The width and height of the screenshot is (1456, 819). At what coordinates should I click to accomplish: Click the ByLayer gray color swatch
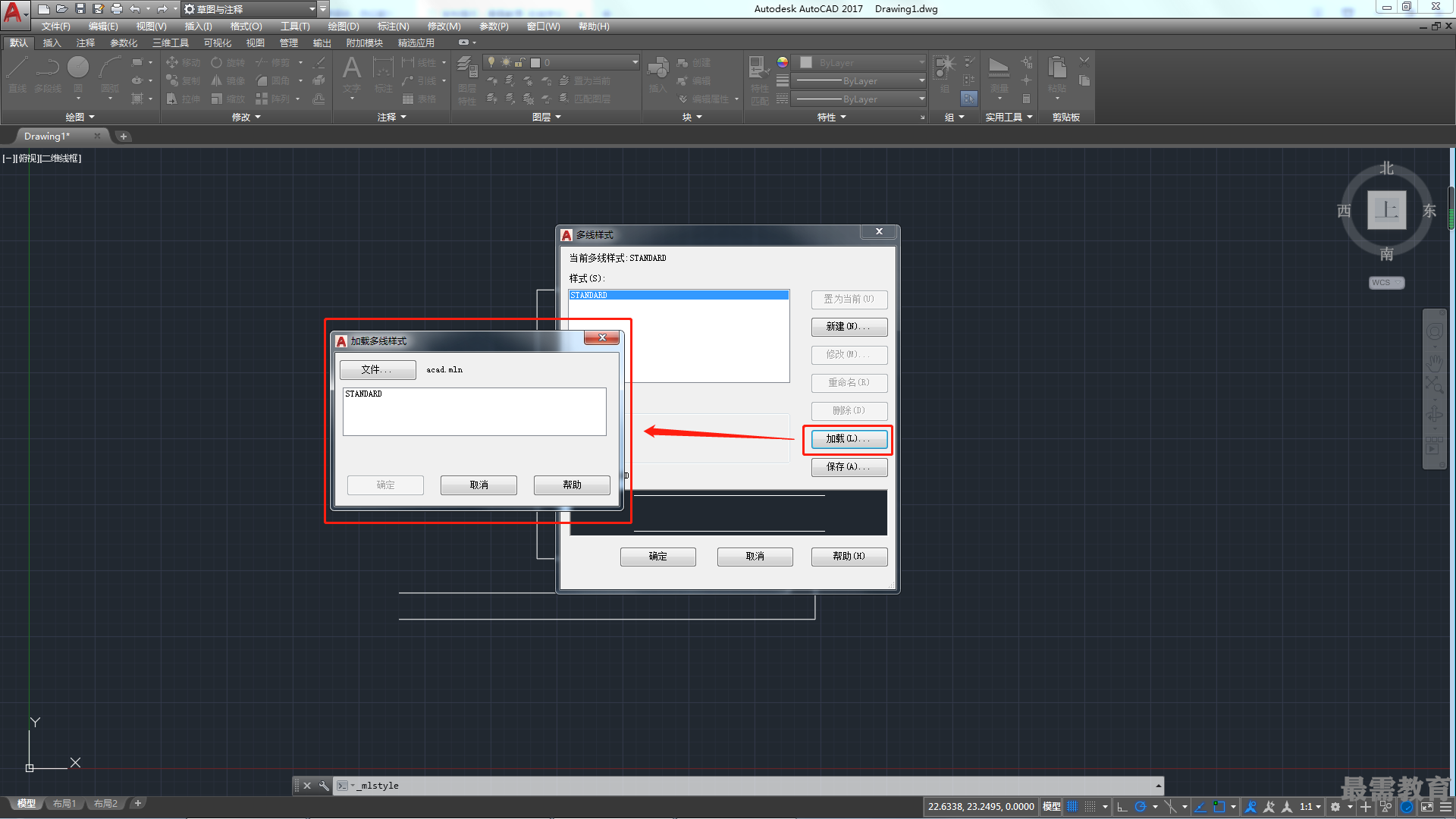[x=806, y=62]
